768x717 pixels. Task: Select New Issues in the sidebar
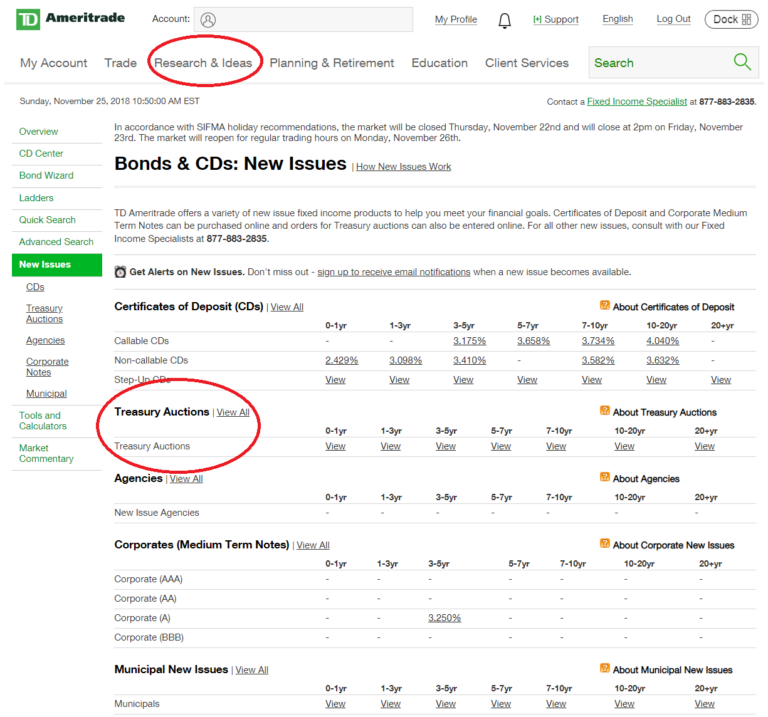pos(57,265)
